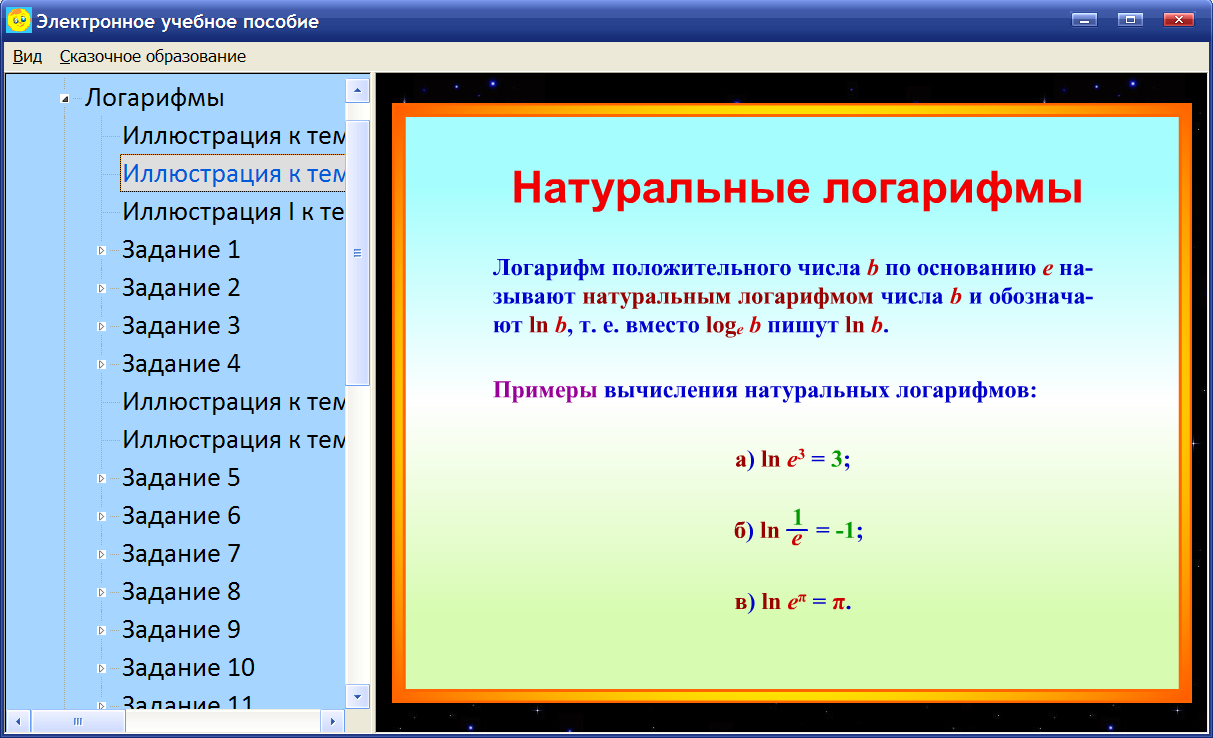Open Задание 8 in the sidebar
The width and height of the screenshot is (1213, 738).
click(x=178, y=591)
